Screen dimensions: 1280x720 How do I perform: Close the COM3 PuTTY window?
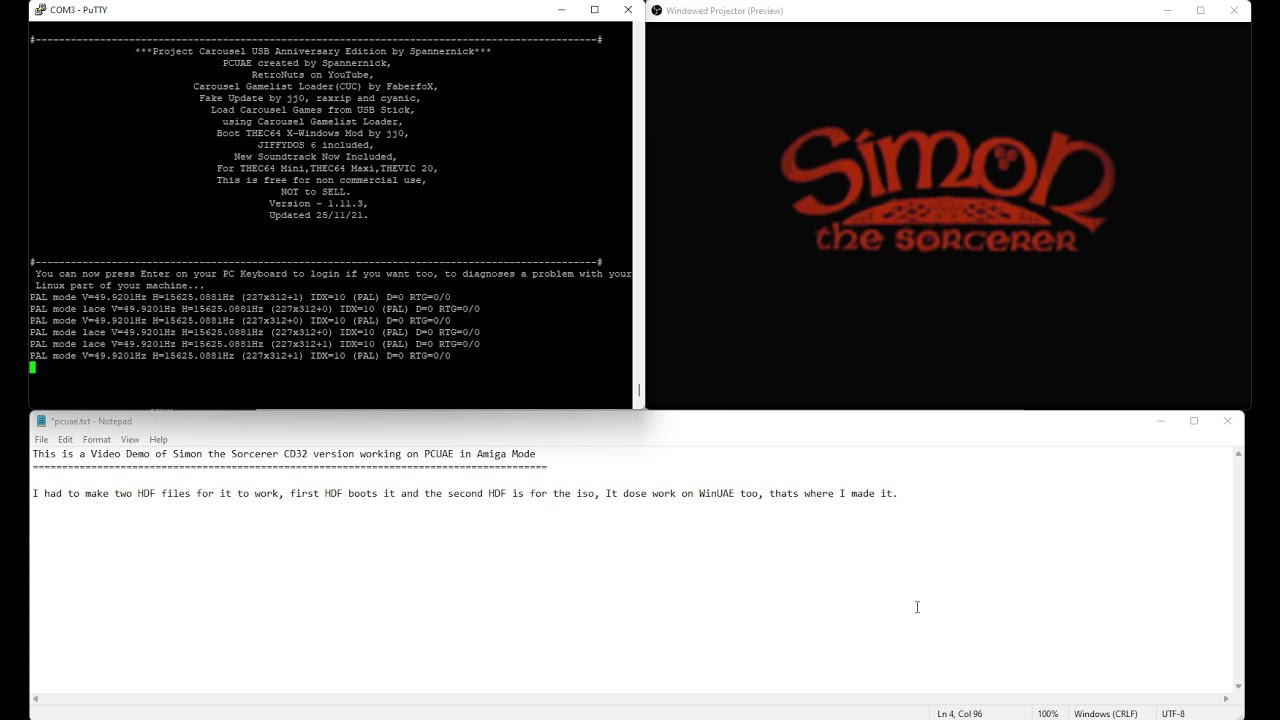point(628,10)
